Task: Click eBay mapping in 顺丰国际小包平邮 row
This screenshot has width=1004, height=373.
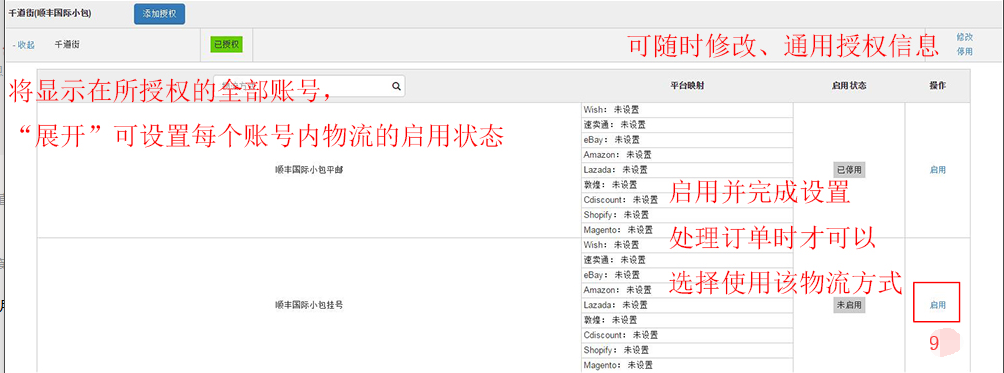Action: point(687,139)
